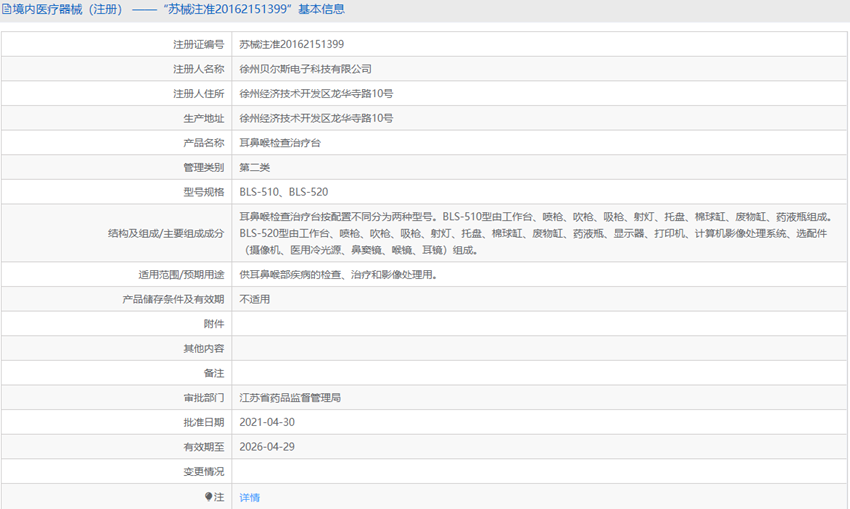Click the 第二类 management category value
Screen dimensions: 850x509
tap(255, 167)
